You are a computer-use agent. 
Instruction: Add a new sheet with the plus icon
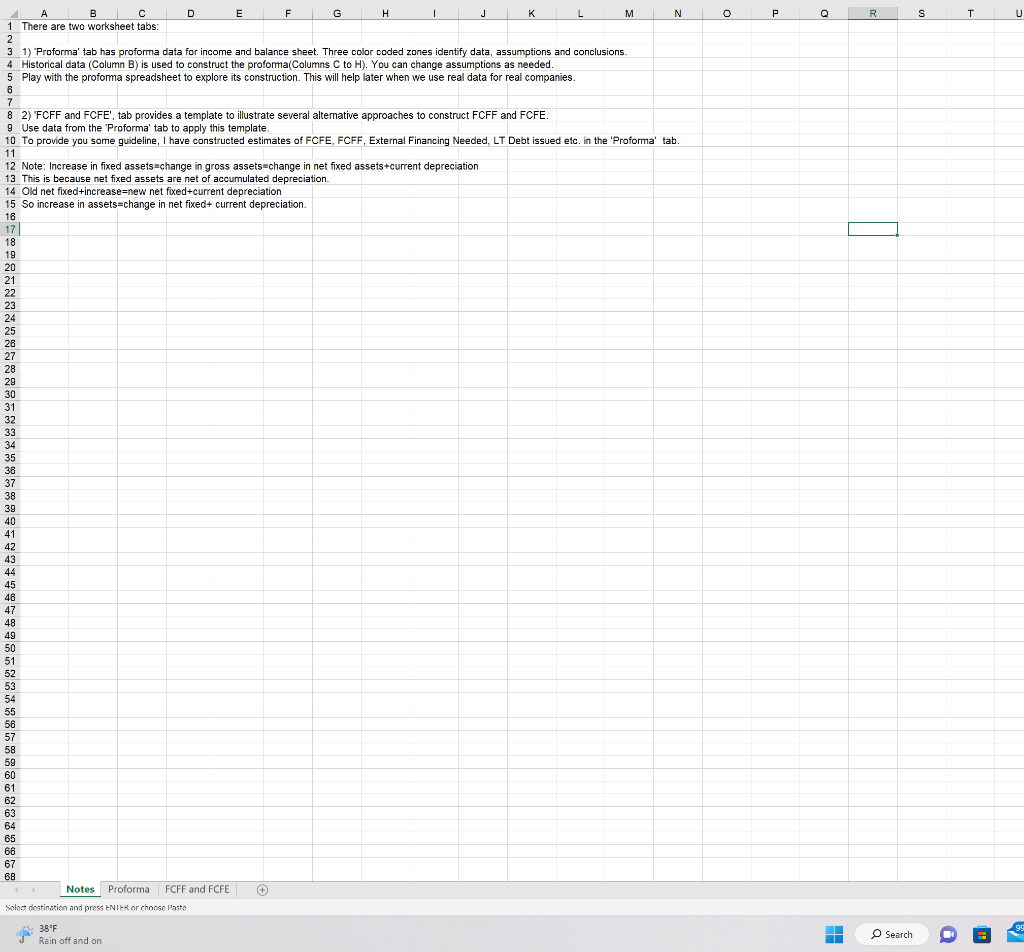(x=263, y=890)
